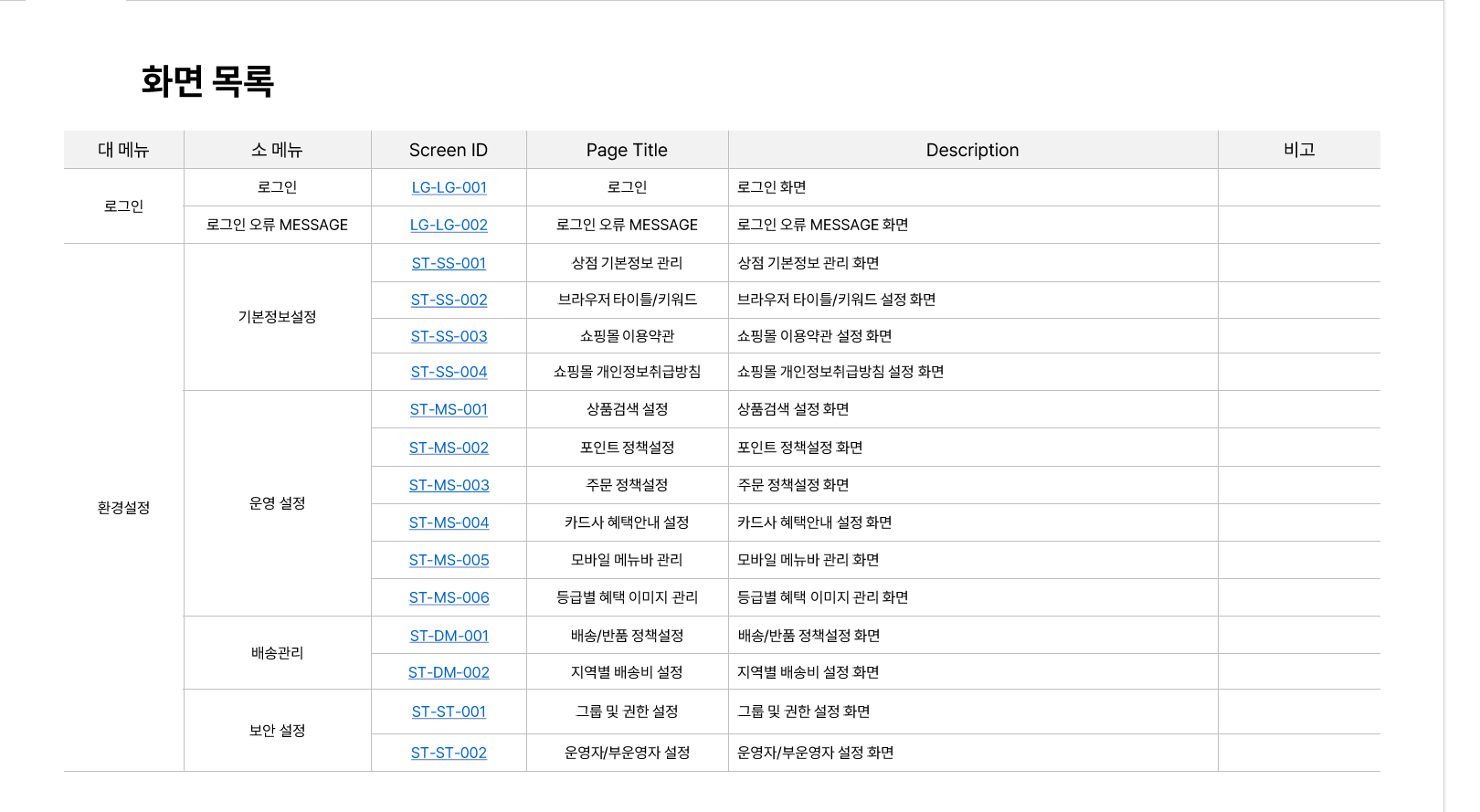Select the '브라우저 타이틀/키워드' page title cell
This screenshot has height=812, width=1480.
click(627, 300)
